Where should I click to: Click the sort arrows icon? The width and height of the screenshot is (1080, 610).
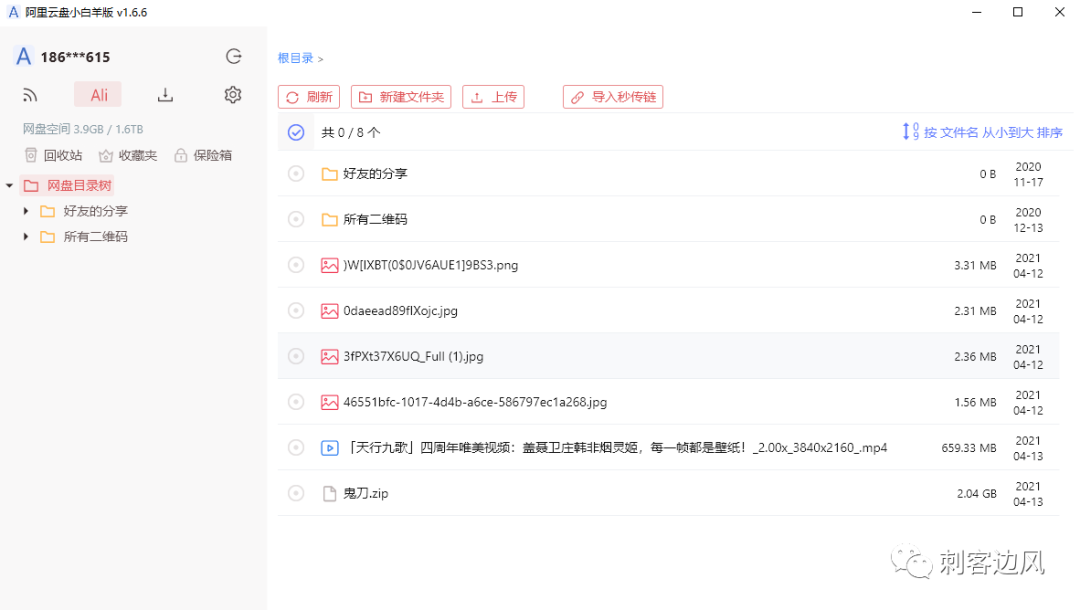coord(911,132)
